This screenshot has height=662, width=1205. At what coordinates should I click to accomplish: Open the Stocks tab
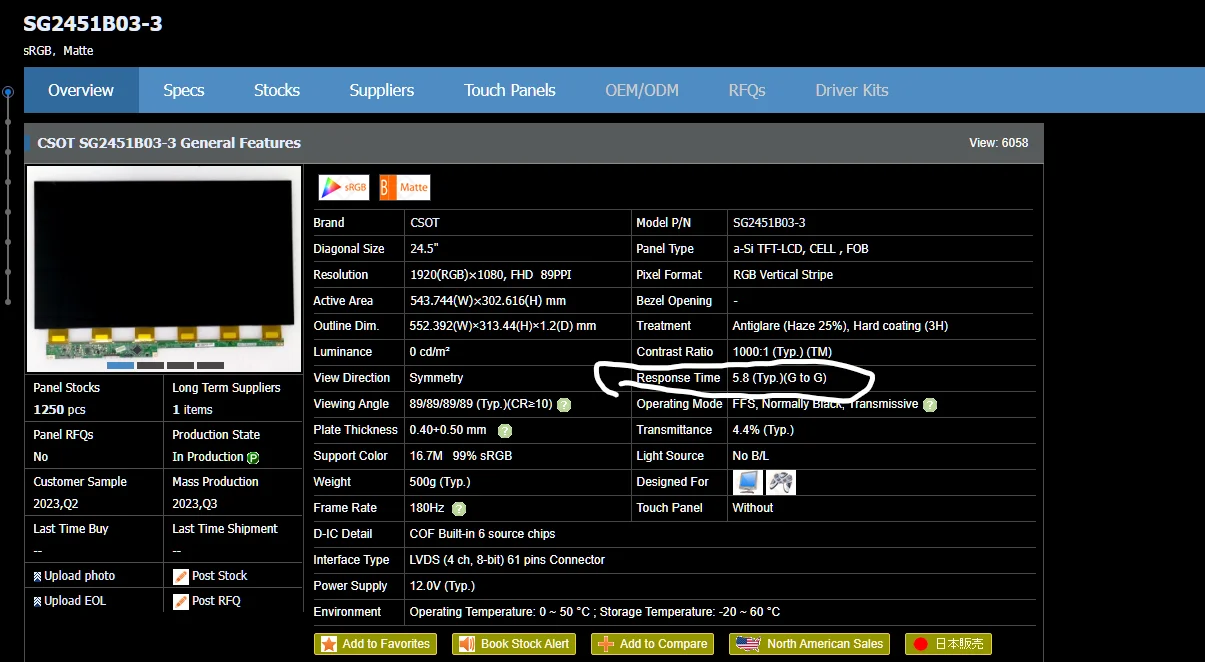point(277,90)
